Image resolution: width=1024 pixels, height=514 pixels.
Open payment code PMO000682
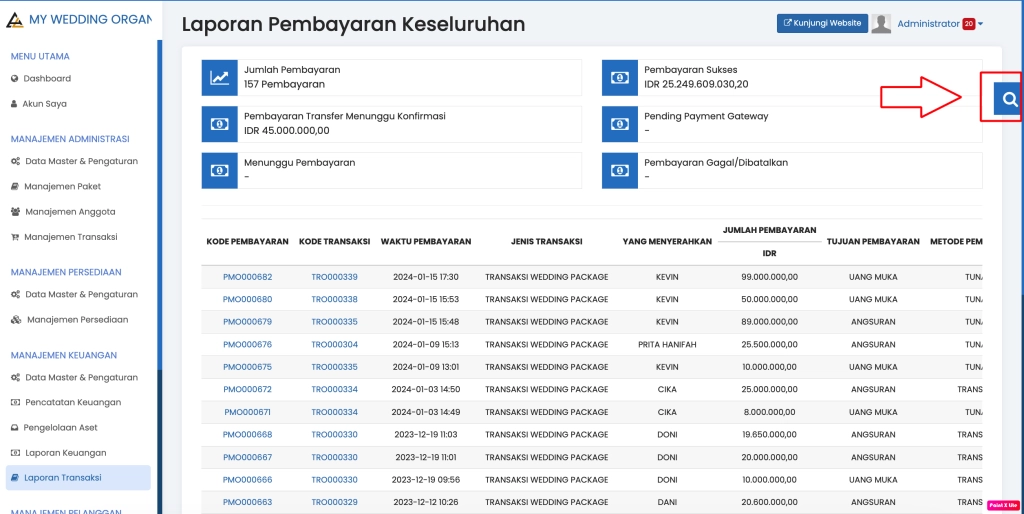[248, 277]
